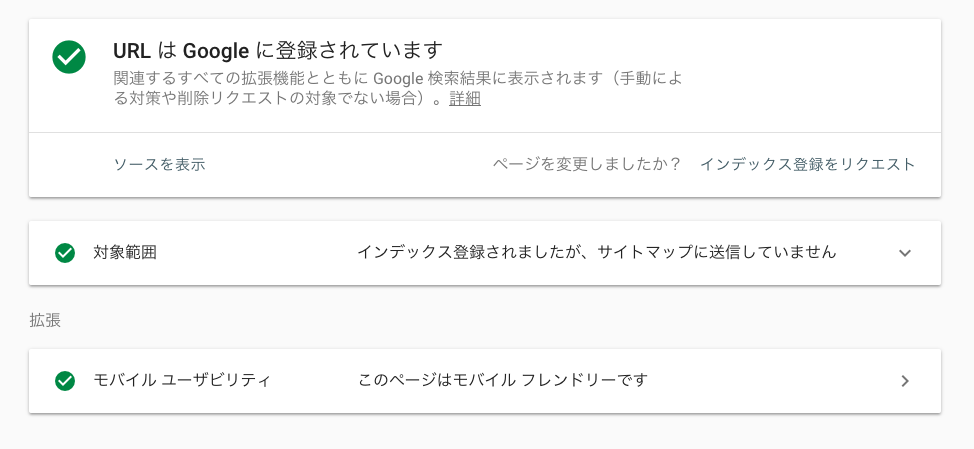The image size is (974, 449).
Task: Request indexing via インデックス登録をリクエスト
Action: 808,165
